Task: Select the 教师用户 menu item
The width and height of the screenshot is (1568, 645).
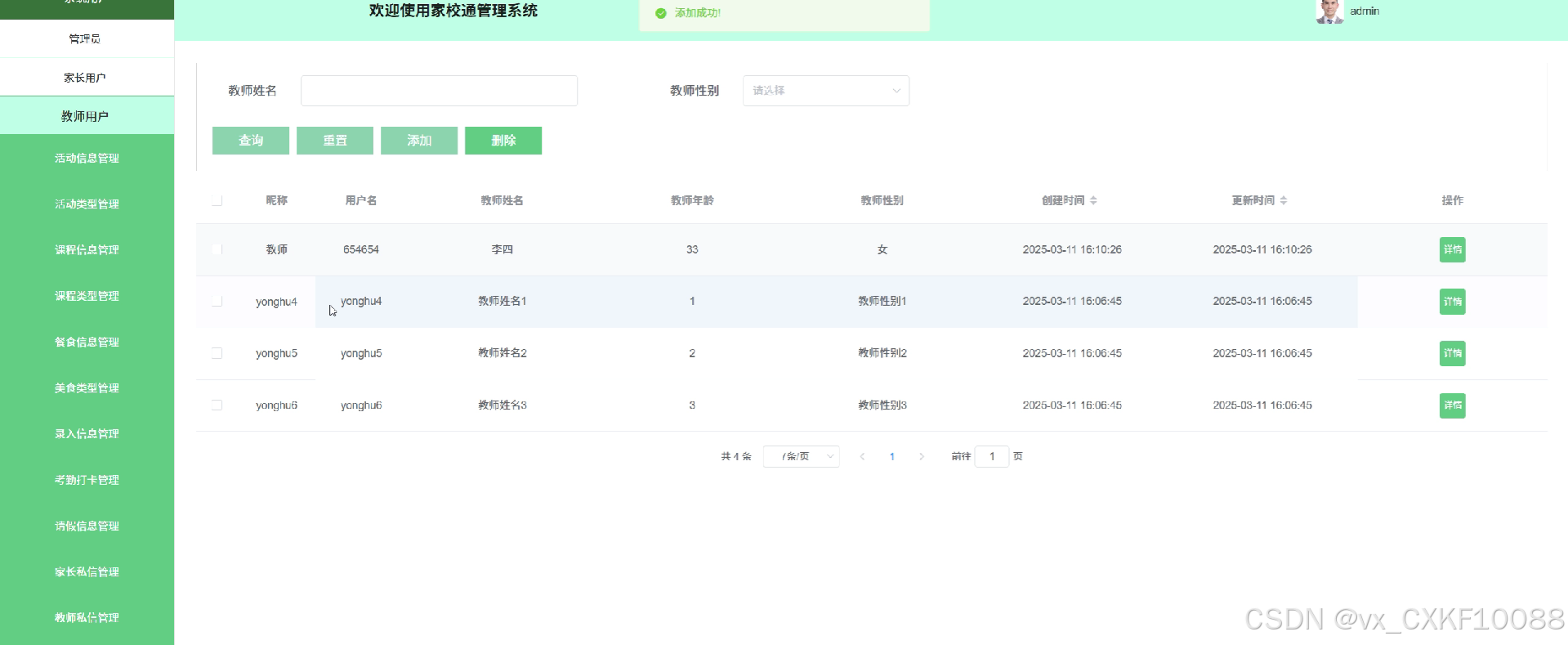Action: (x=85, y=116)
